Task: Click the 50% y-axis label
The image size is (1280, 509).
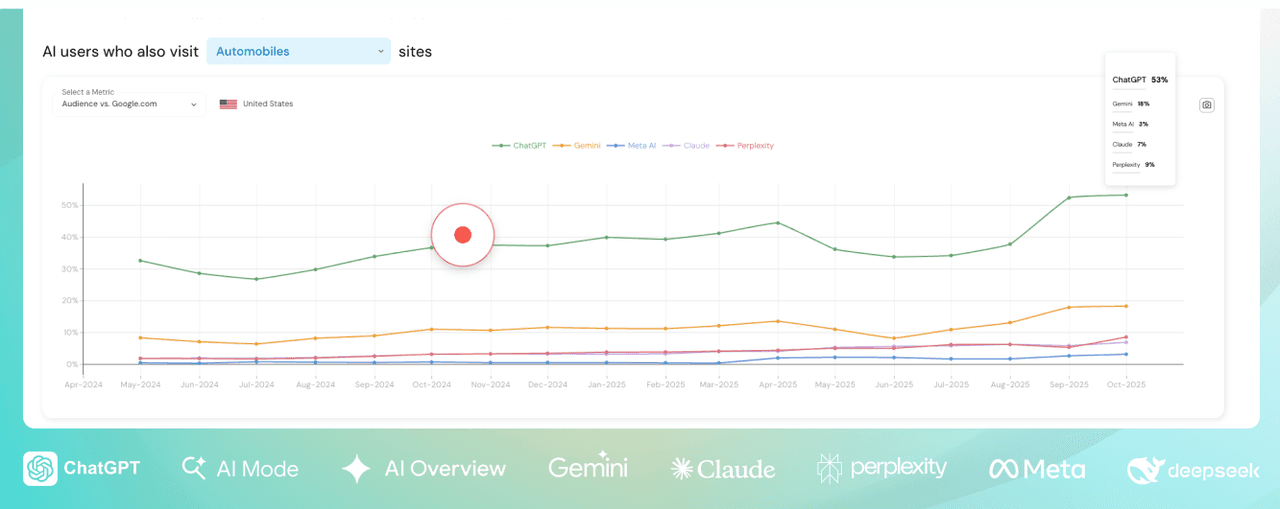Action: click(70, 206)
